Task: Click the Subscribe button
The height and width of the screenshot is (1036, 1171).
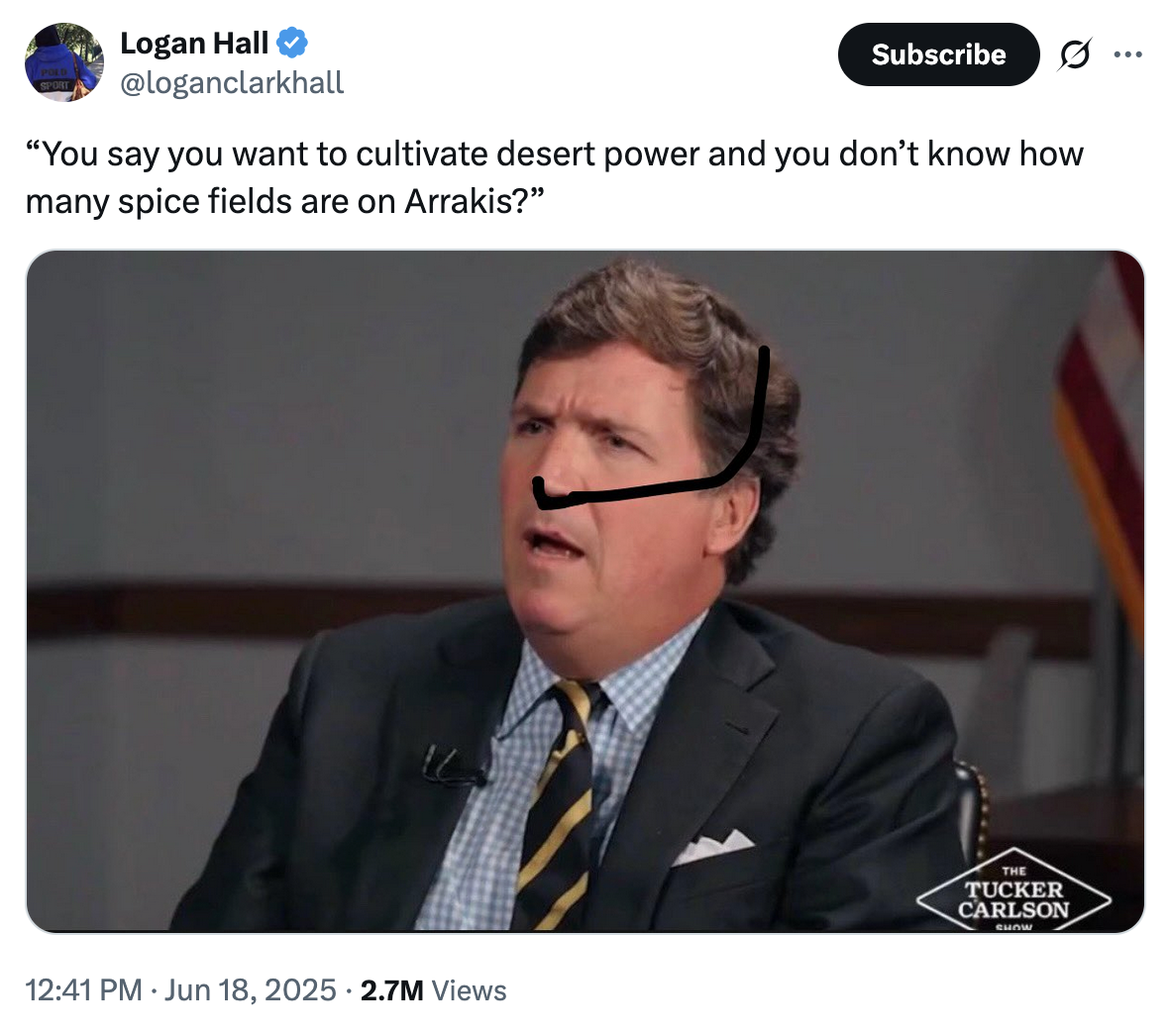Action: (939, 54)
